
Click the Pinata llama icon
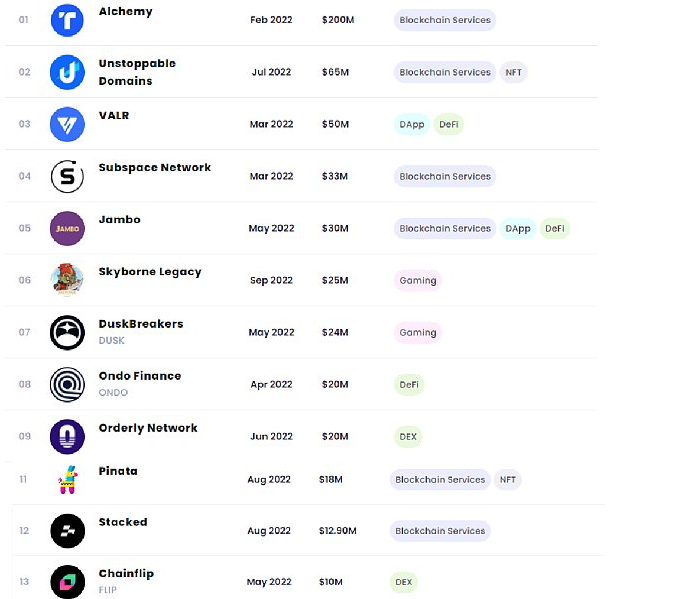coord(68,480)
